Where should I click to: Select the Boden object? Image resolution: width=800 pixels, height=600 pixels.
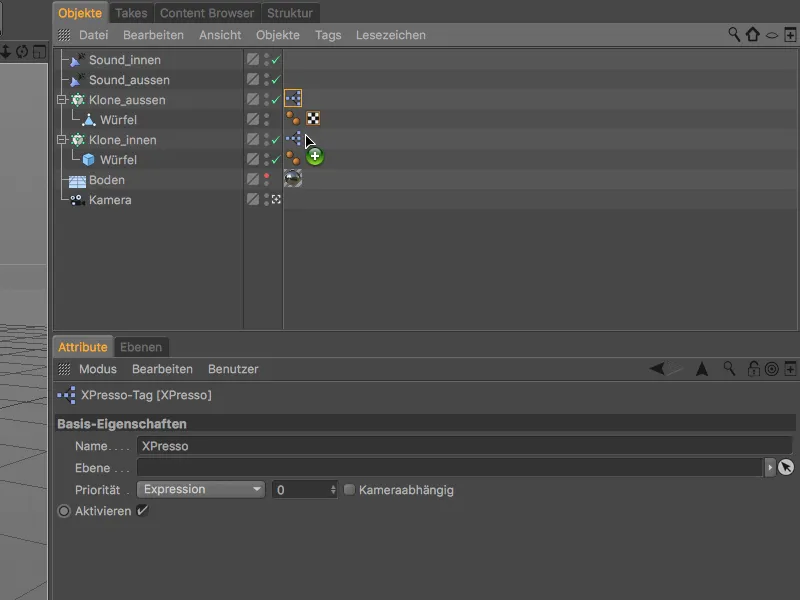tap(107, 180)
